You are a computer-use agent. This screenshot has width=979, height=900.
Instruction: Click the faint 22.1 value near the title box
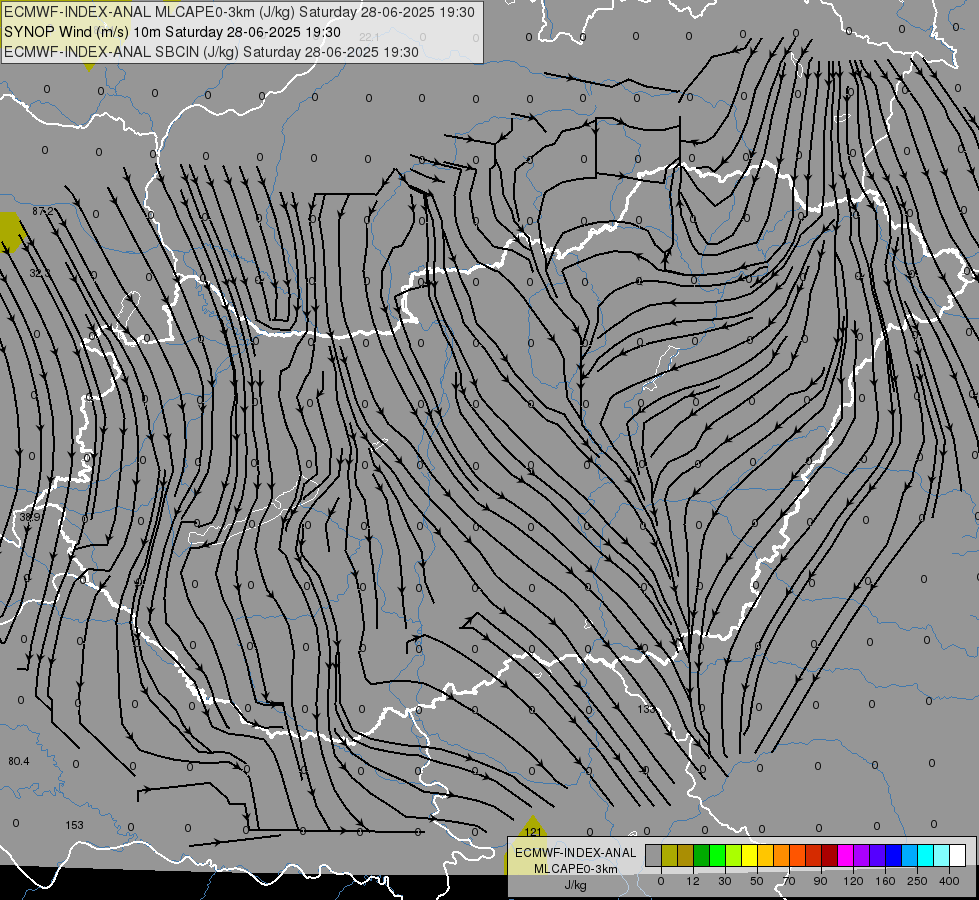click(369, 37)
